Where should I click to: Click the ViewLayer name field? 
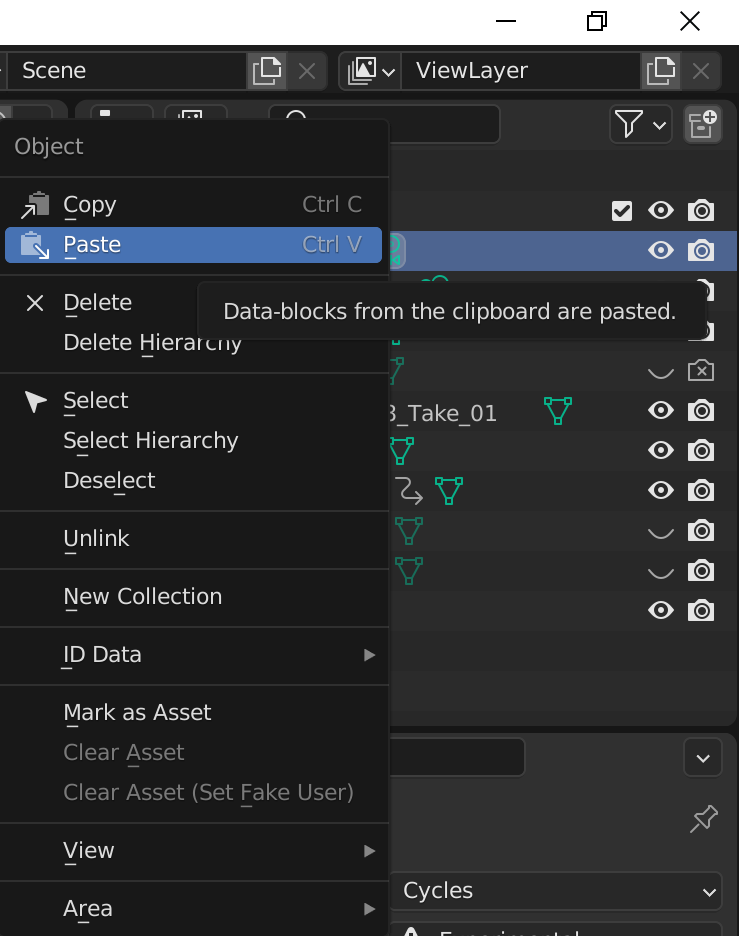521,71
